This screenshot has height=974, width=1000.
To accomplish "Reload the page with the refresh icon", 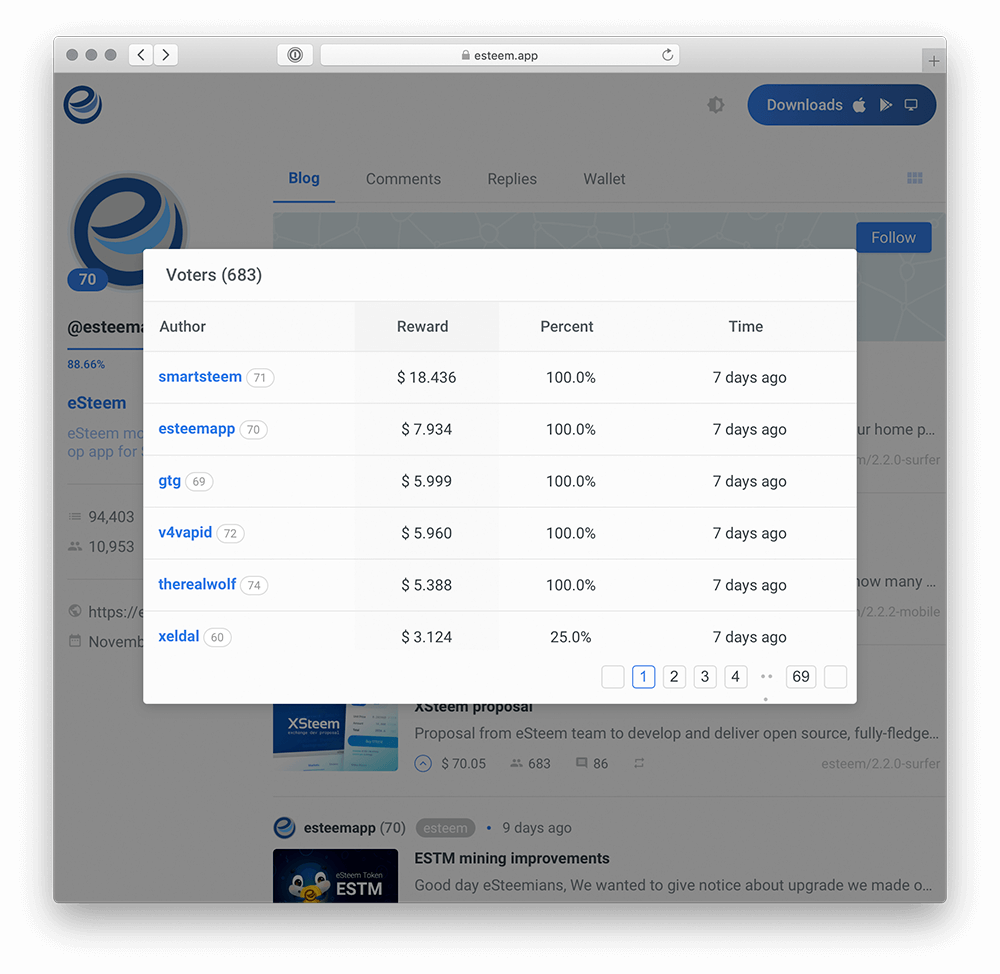I will tap(667, 55).
